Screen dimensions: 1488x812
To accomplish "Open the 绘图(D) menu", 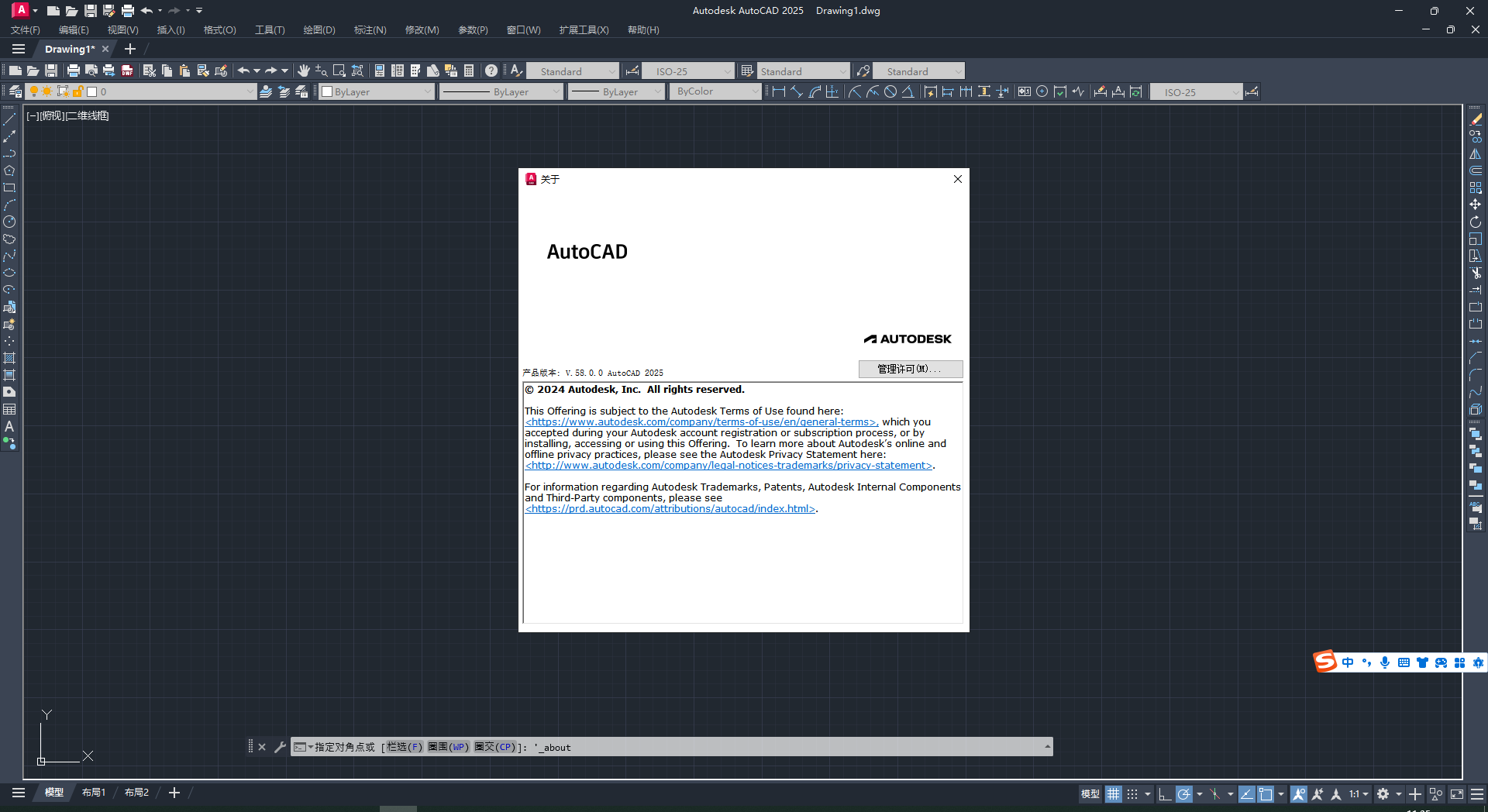I will tap(319, 30).
